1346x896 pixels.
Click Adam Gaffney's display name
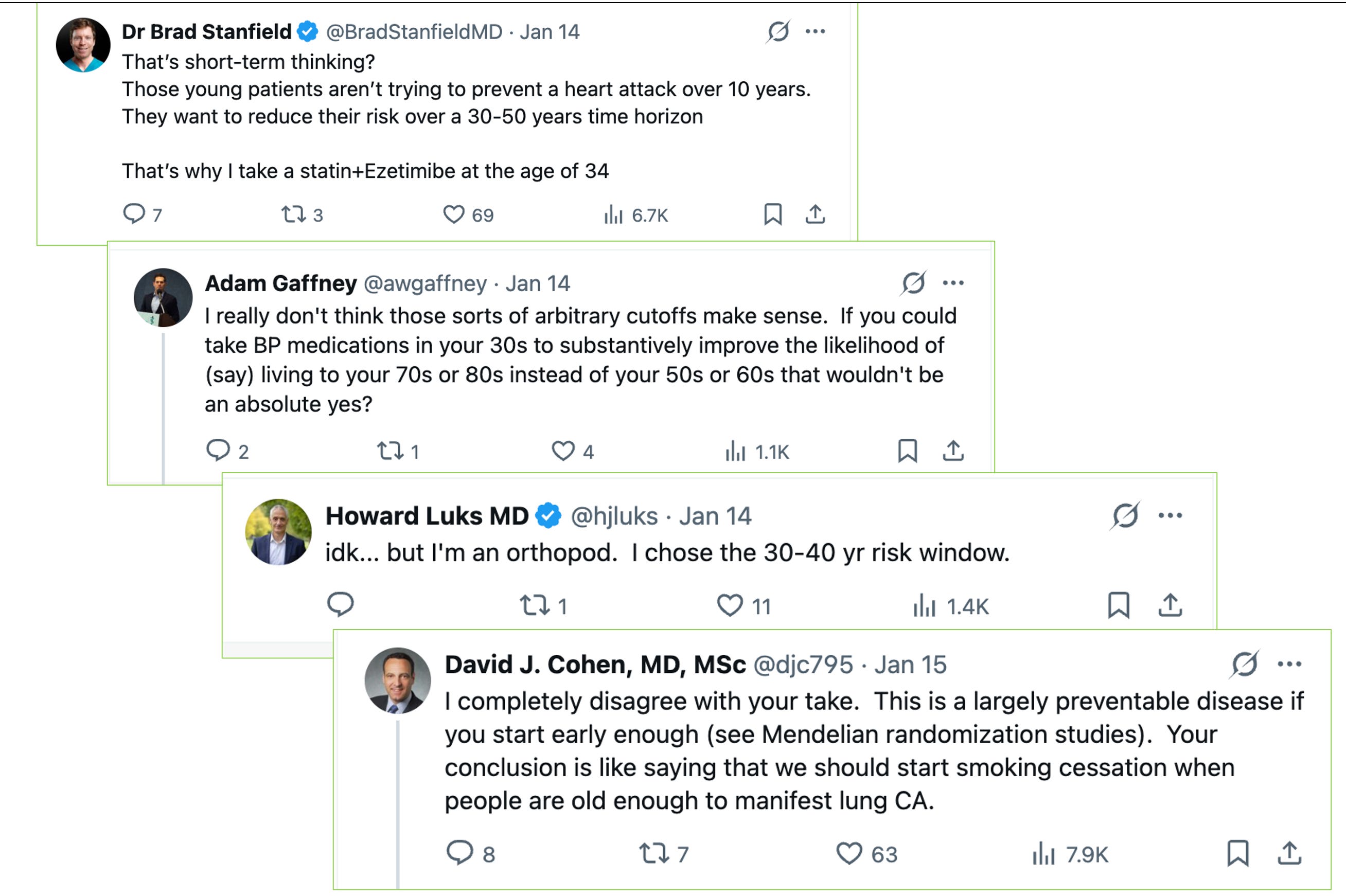[280, 283]
